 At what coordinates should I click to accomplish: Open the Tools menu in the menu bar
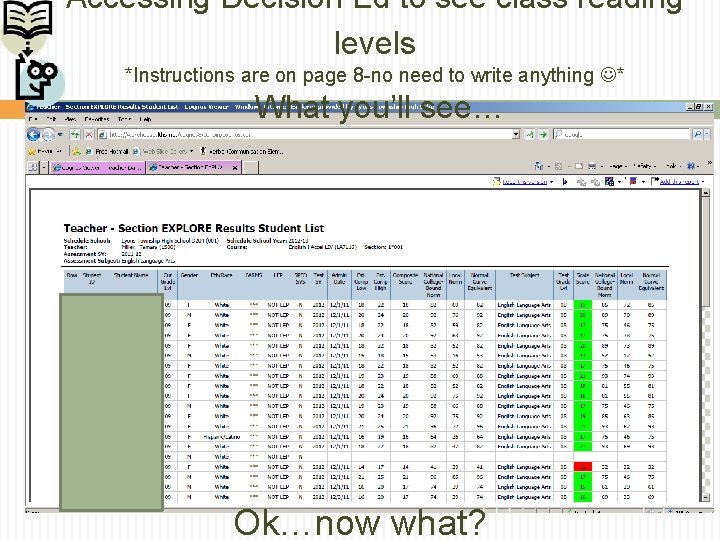coord(124,119)
